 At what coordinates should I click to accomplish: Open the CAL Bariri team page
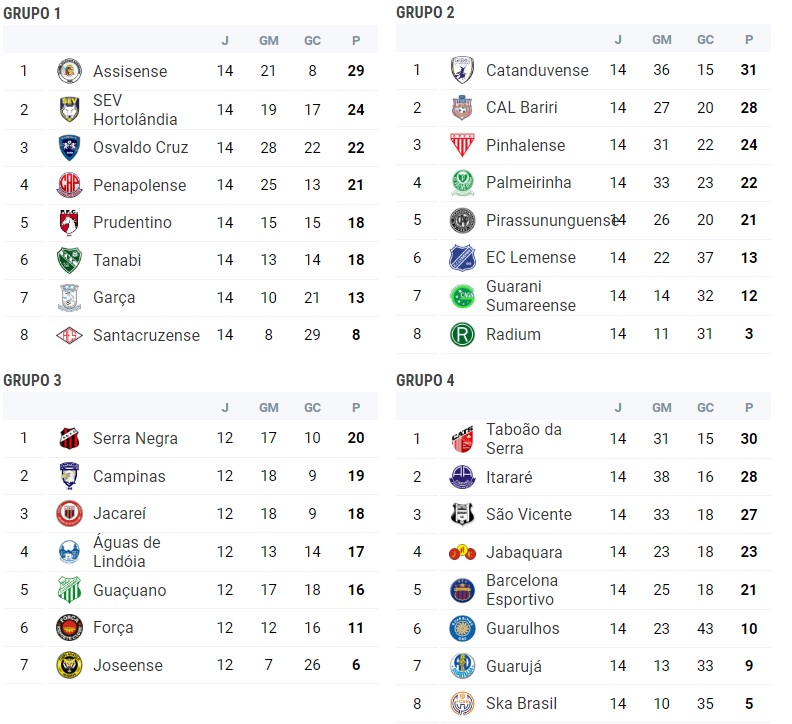521,107
